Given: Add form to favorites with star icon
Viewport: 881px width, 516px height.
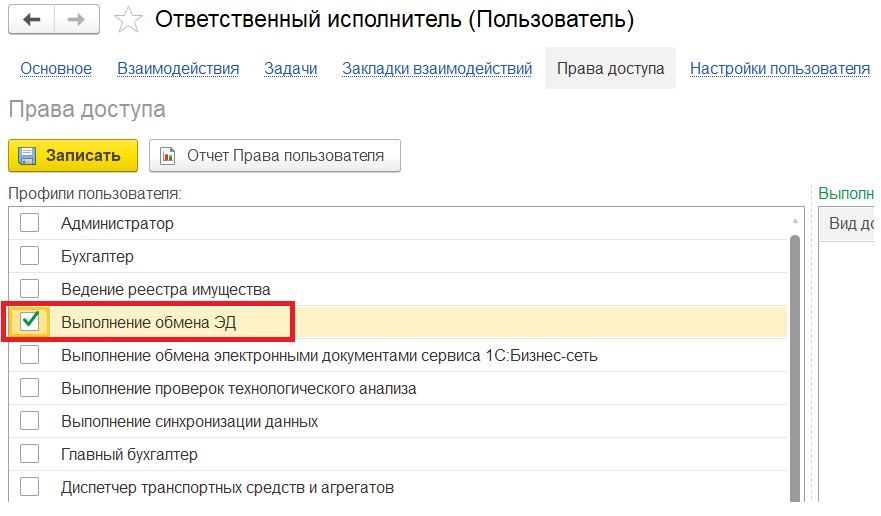Looking at the screenshot, I should (126, 19).
